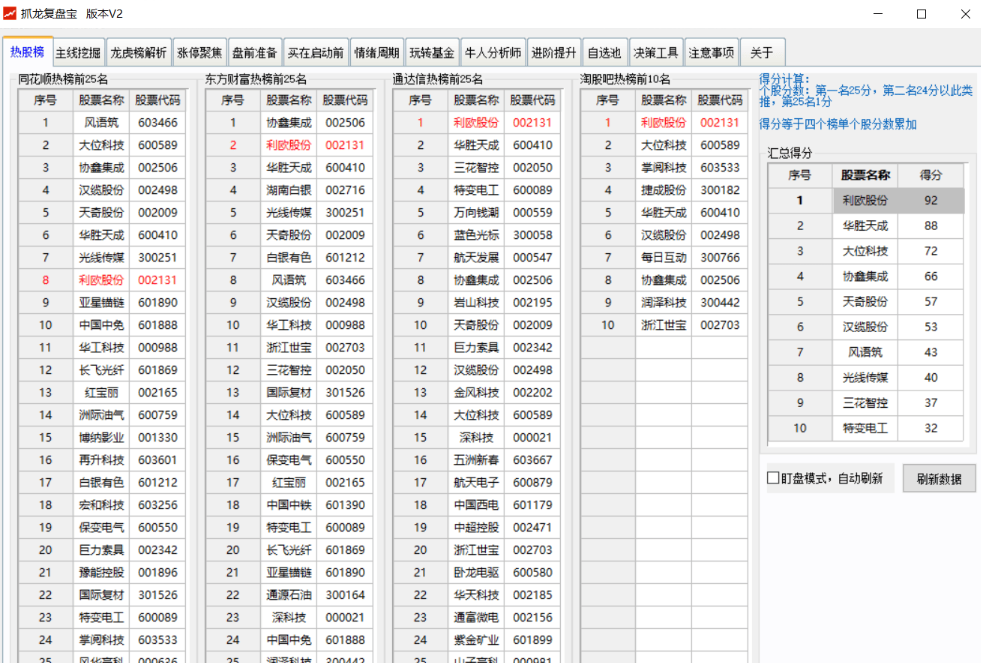Open the 决策工具 tab
This screenshot has width=981, height=663.
tap(656, 53)
